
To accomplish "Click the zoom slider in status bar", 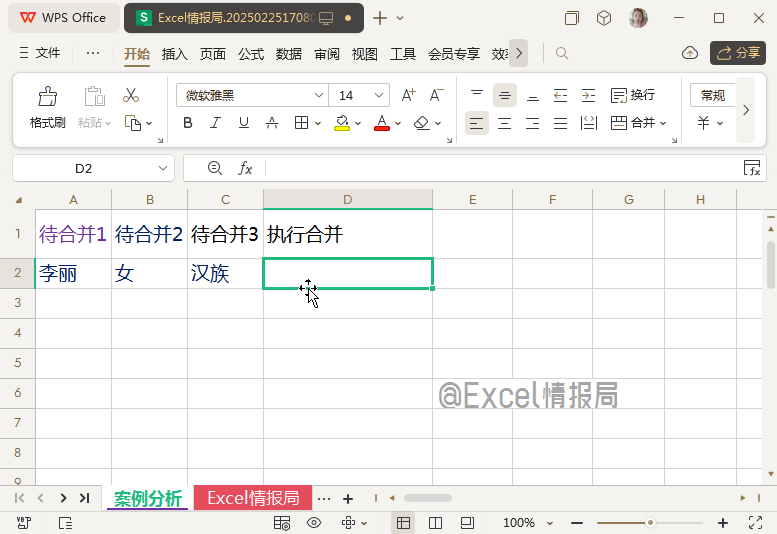I will pyautogui.click(x=651, y=523).
